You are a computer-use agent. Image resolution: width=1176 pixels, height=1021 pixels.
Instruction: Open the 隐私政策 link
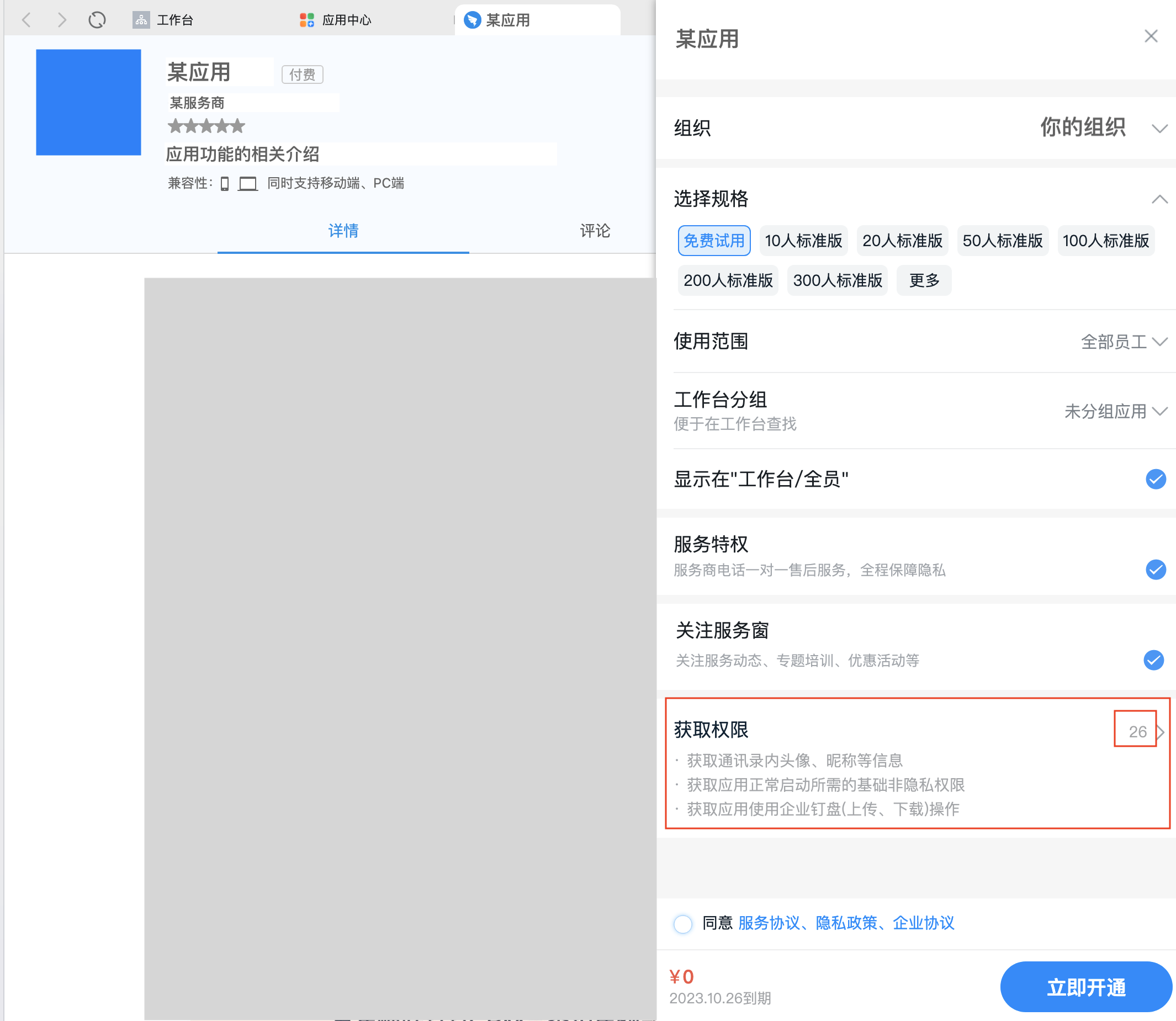[x=846, y=923]
